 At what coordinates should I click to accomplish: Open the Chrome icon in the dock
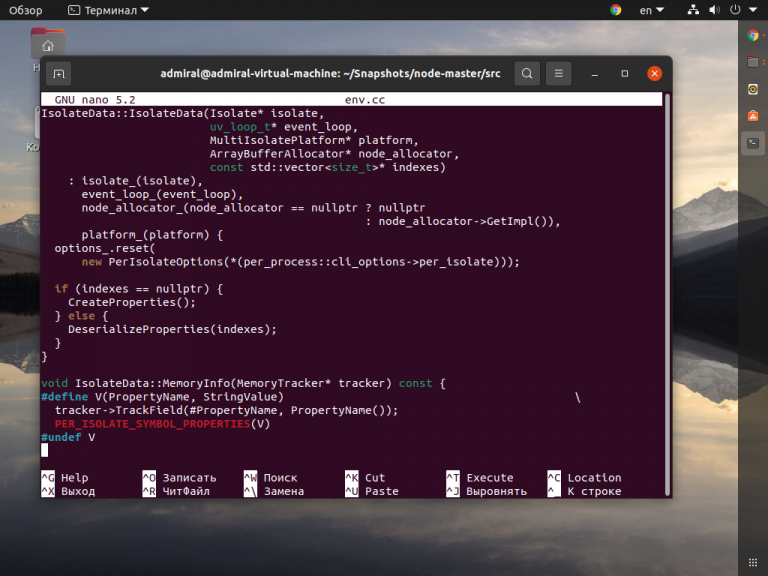[753, 35]
